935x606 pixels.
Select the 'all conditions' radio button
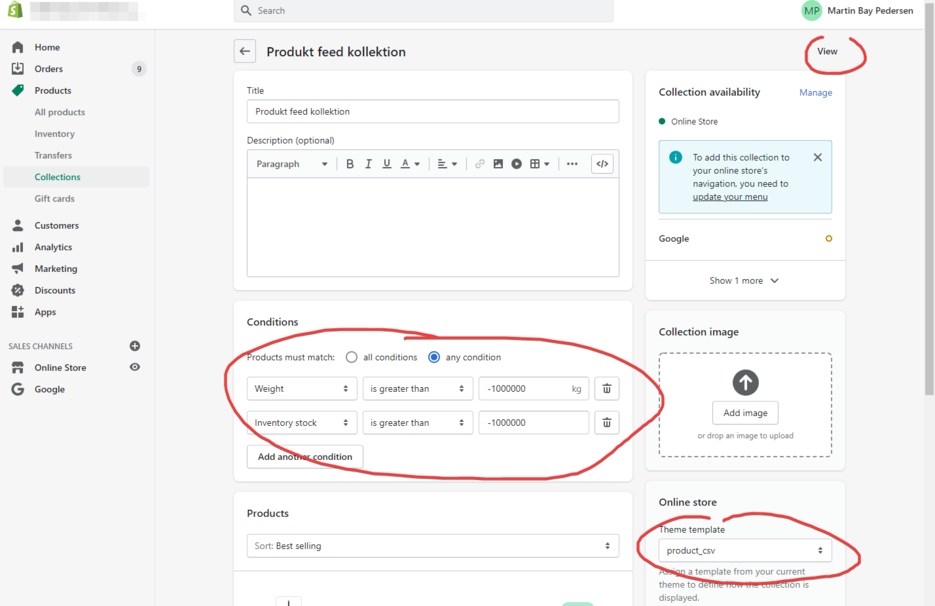point(351,357)
